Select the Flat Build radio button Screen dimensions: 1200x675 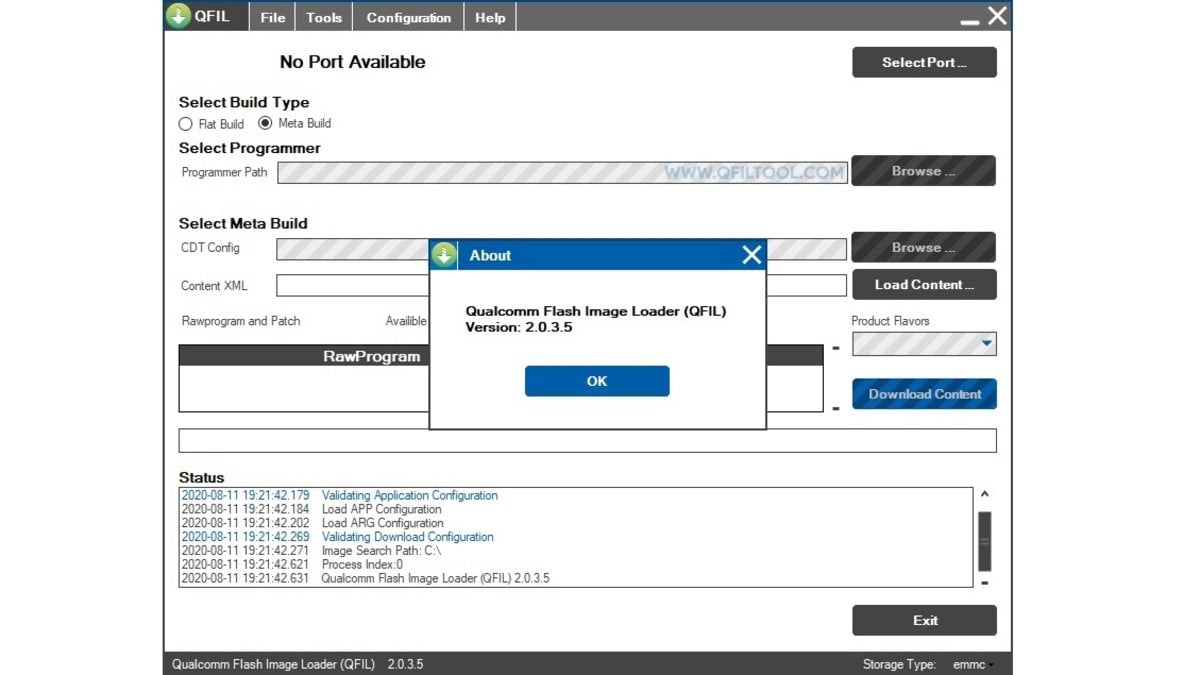(x=186, y=124)
